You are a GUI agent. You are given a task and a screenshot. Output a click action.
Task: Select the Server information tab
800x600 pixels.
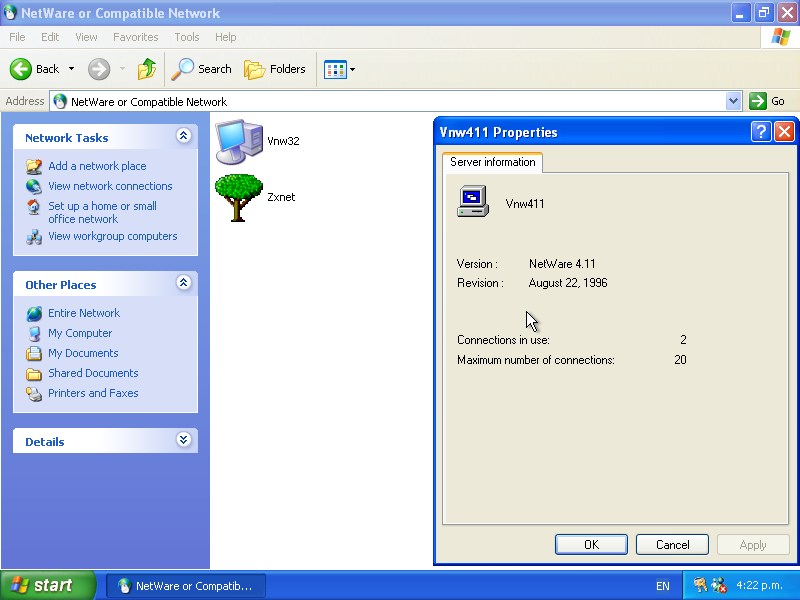pos(492,162)
